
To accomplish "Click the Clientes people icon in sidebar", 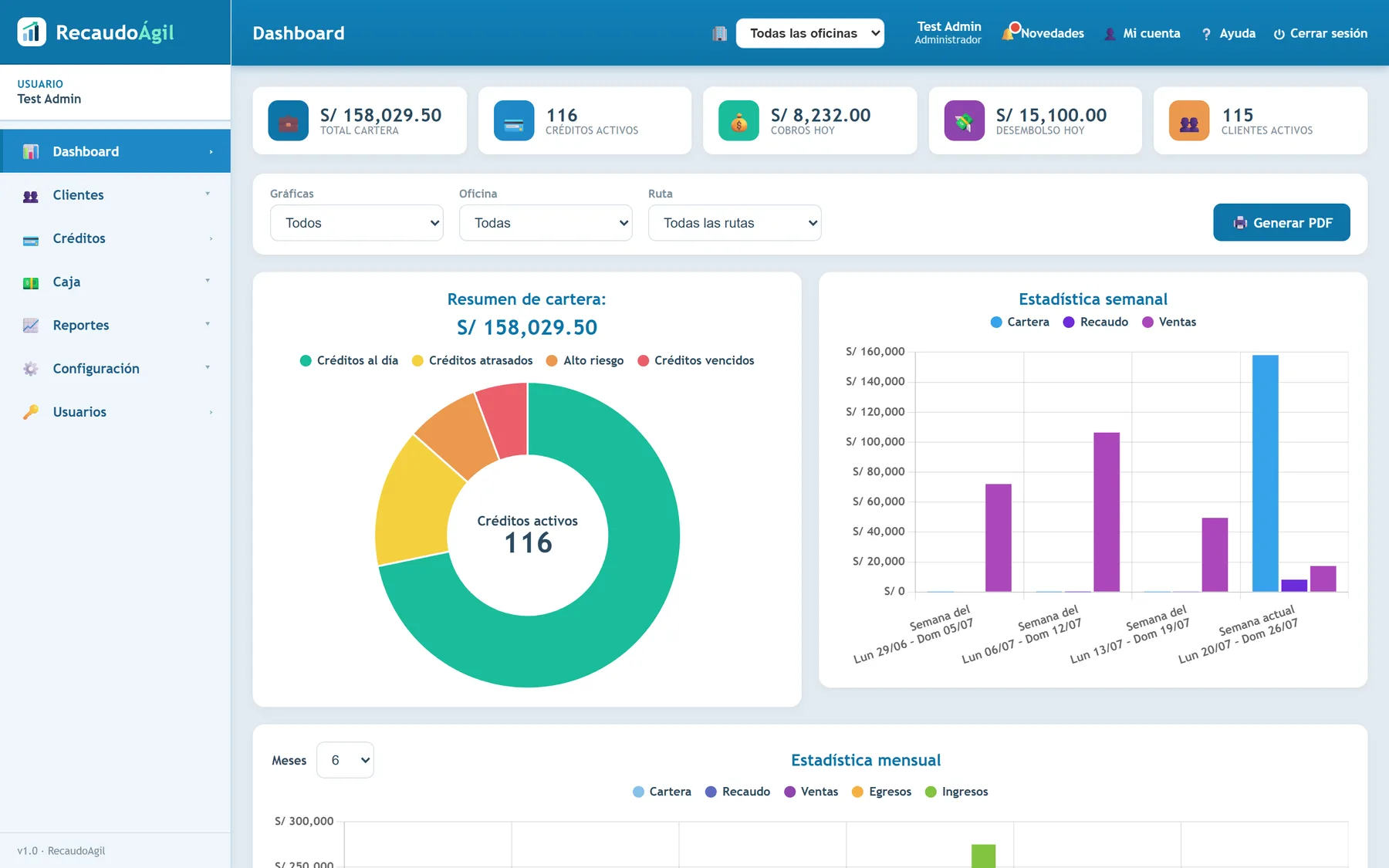I will coord(31,196).
